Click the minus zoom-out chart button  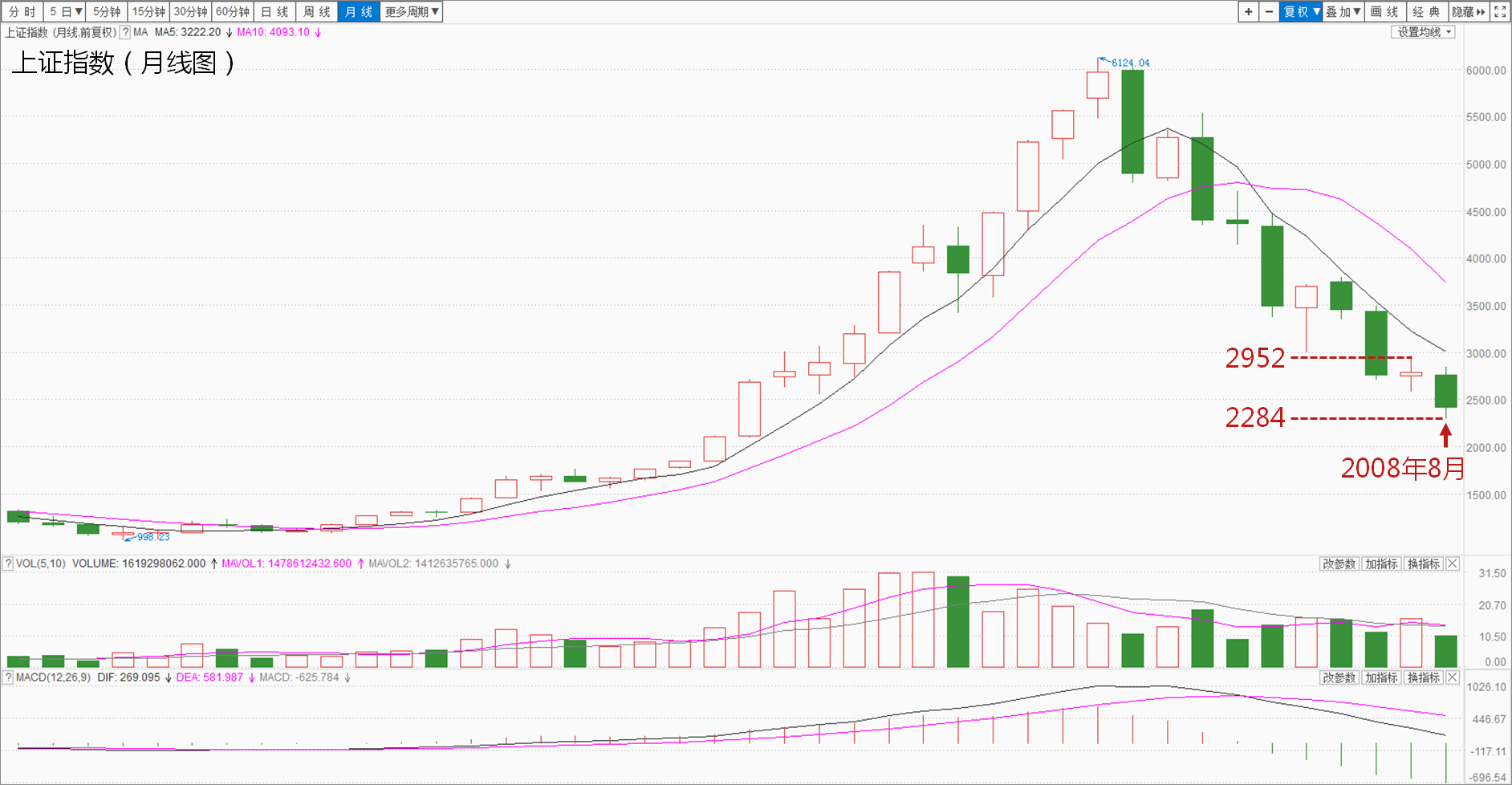1269,12
